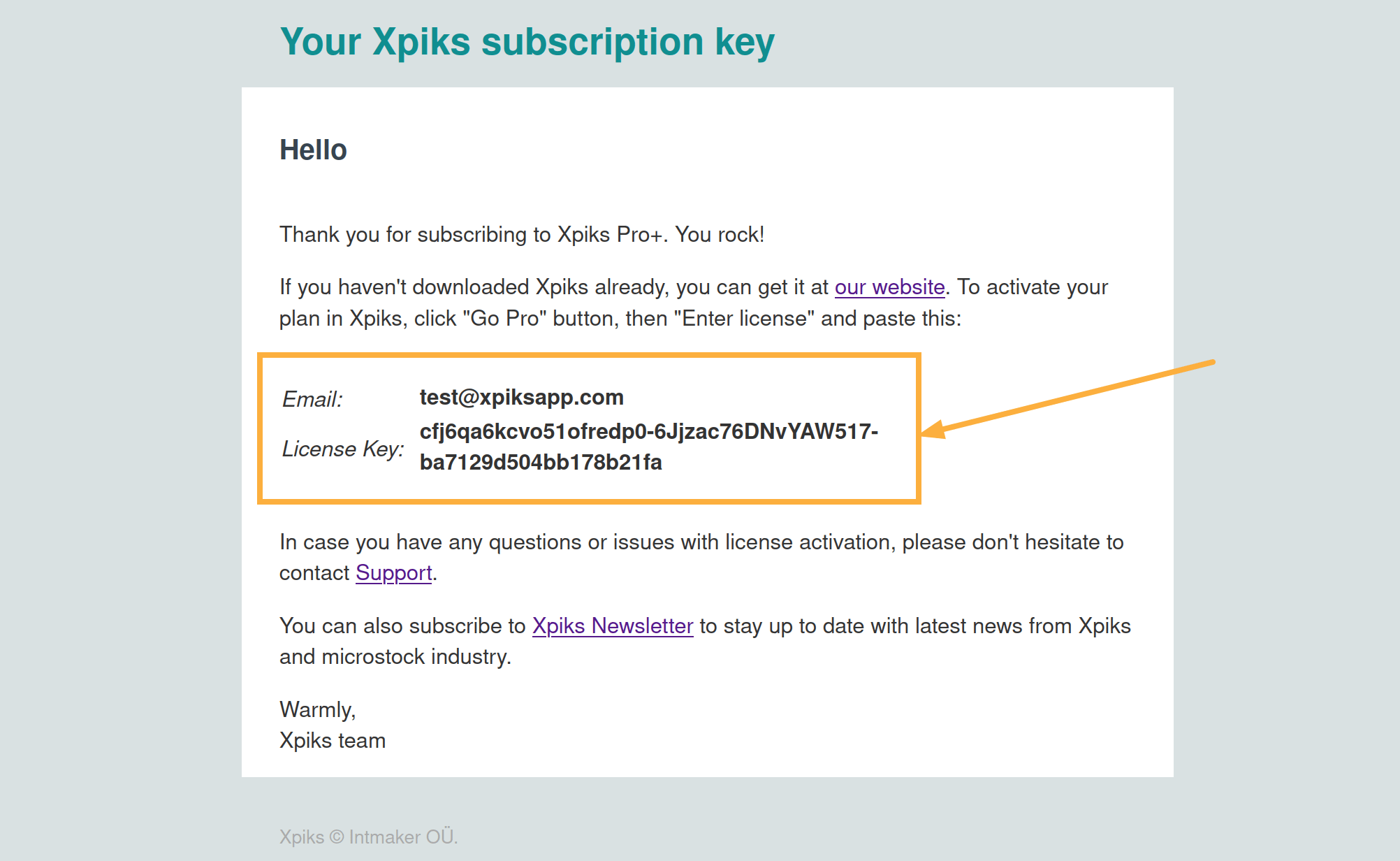The height and width of the screenshot is (861, 1400).
Task: Click the "Your Xpiks subscription key" heading
Action: click(527, 42)
